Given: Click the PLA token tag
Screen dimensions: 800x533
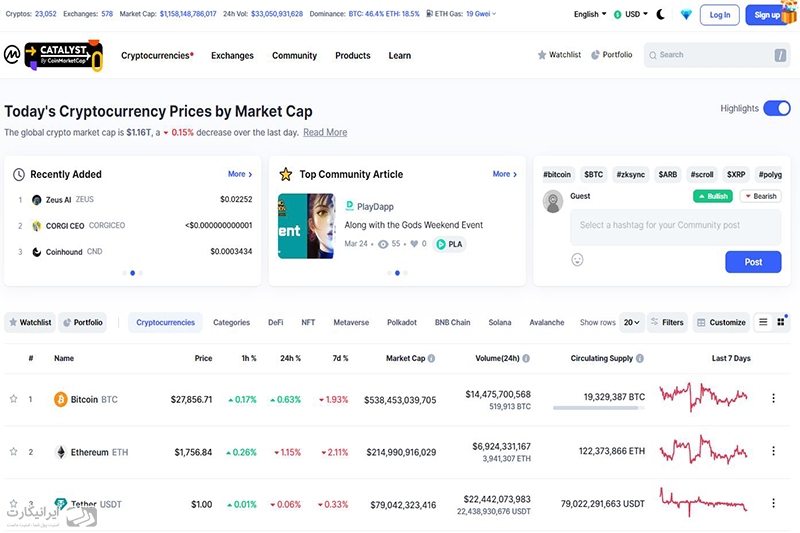Looking at the screenshot, I should tap(449, 244).
